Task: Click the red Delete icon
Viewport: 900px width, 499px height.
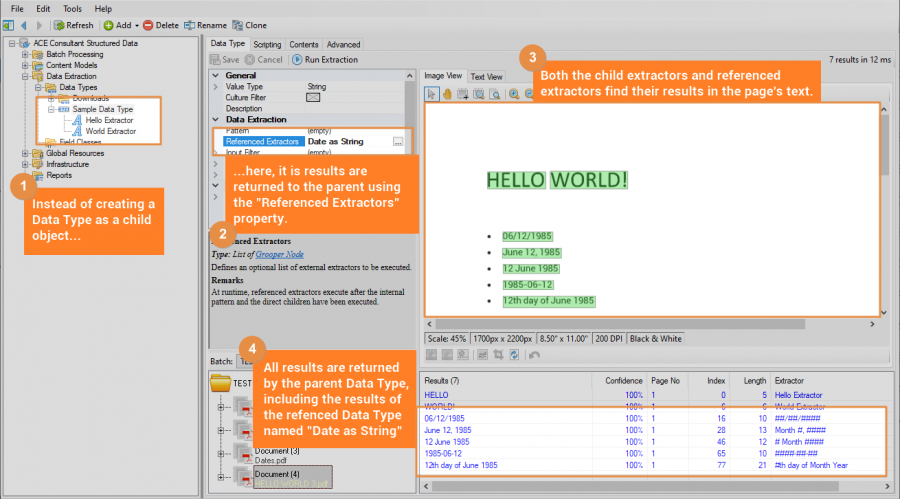Action: tap(148, 25)
